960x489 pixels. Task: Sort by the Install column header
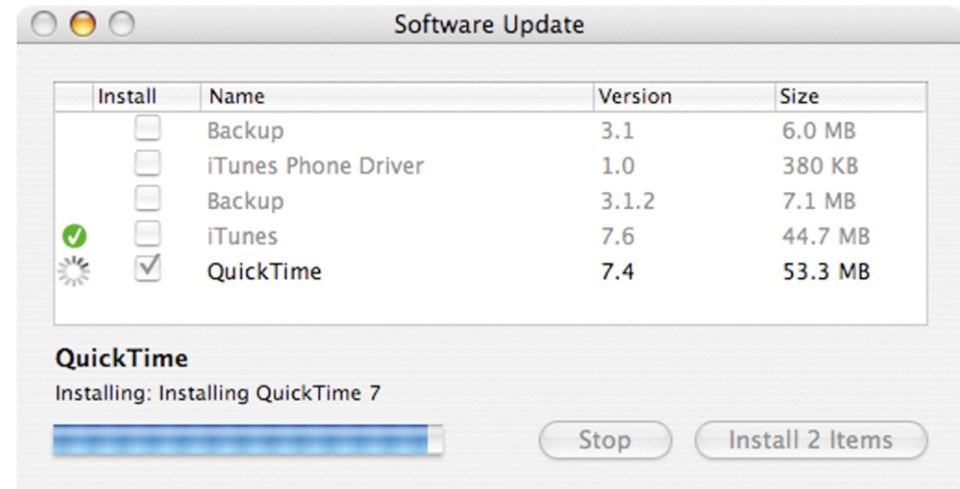tap(146, 97)
